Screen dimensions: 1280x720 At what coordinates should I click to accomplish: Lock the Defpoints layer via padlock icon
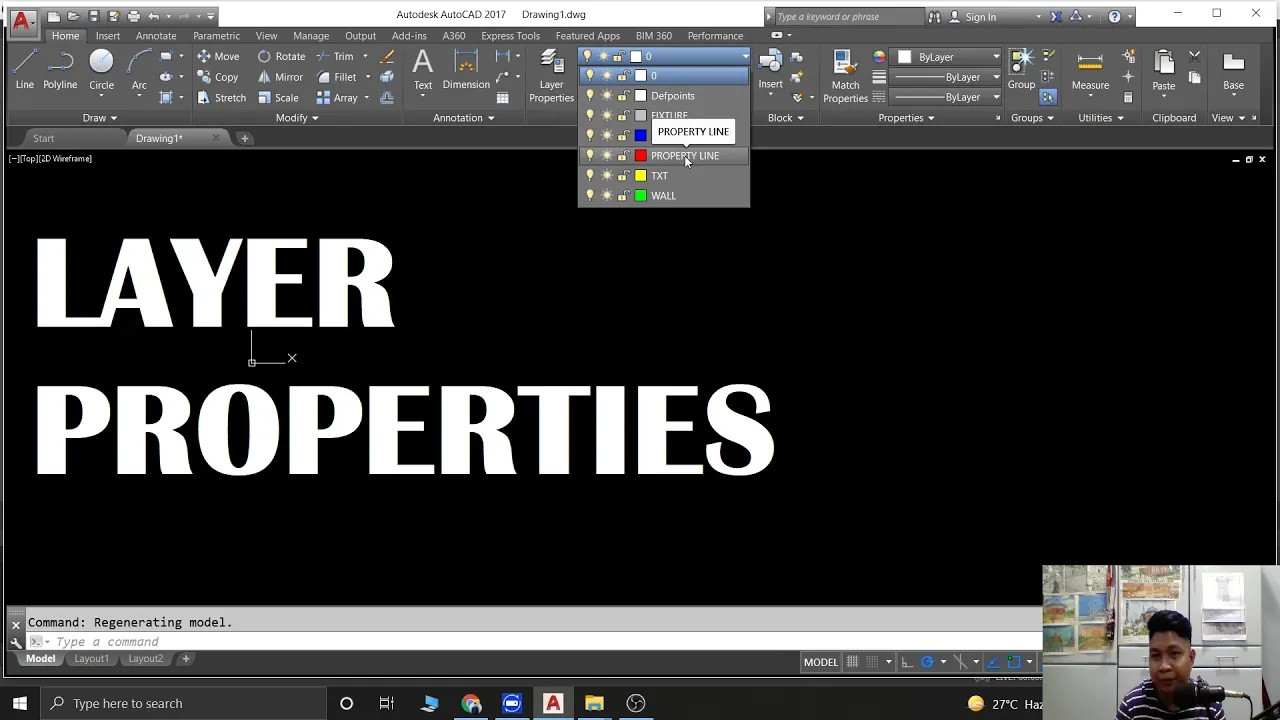click(622, 96)
